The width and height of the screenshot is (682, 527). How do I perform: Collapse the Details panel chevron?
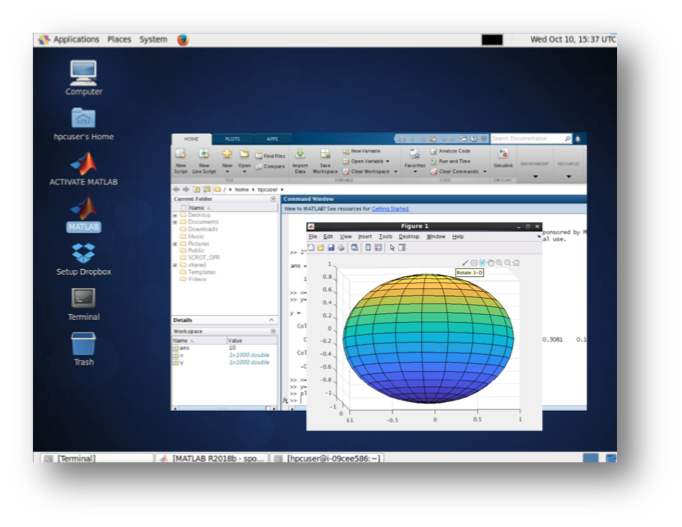point(271,320)
